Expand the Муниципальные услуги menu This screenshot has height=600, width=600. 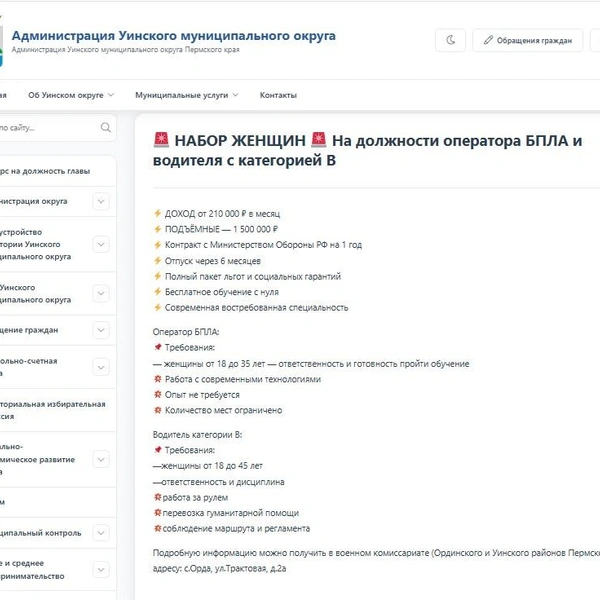coord(187,95)
